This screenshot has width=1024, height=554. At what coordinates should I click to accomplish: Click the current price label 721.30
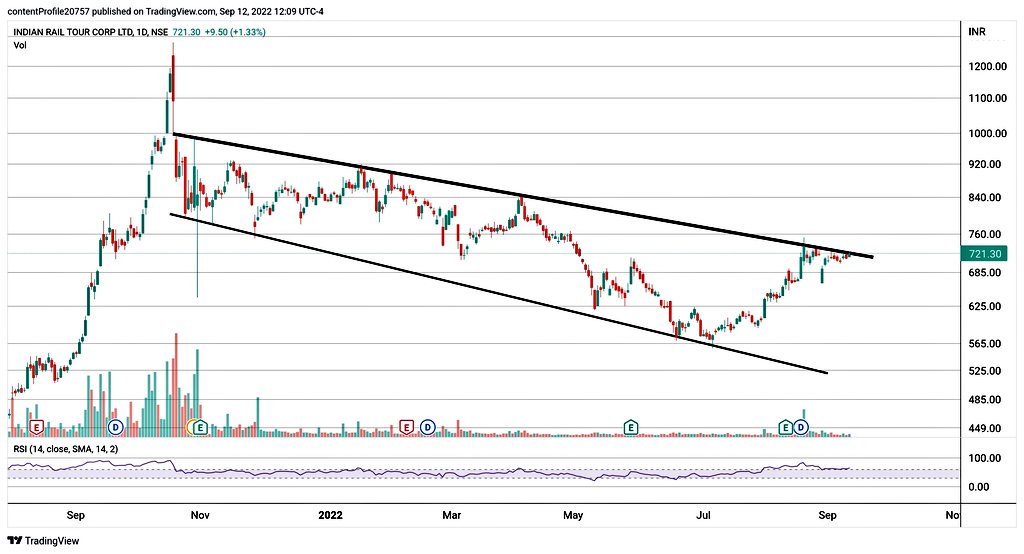coord(984,253)
